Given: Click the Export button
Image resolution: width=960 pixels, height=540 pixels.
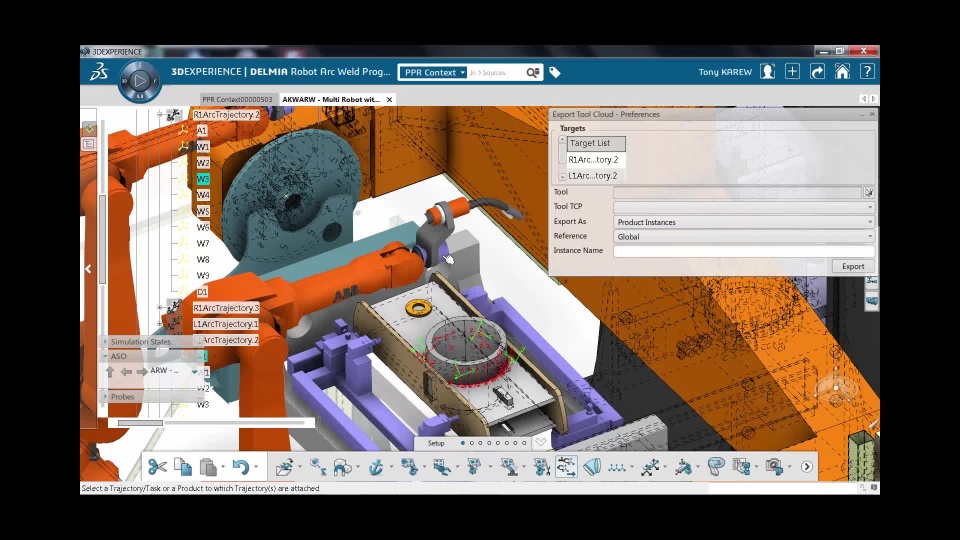Looking at the screenshot, I should click(853, 266).
